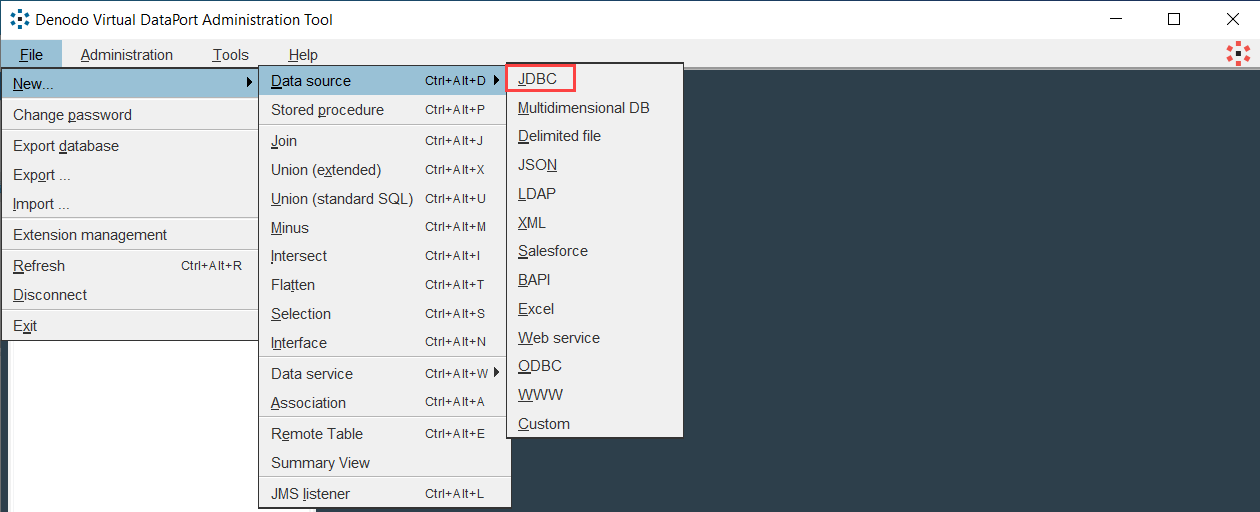
Task: Click the Denodo logo icon in title bar
Action: [19, 19]
